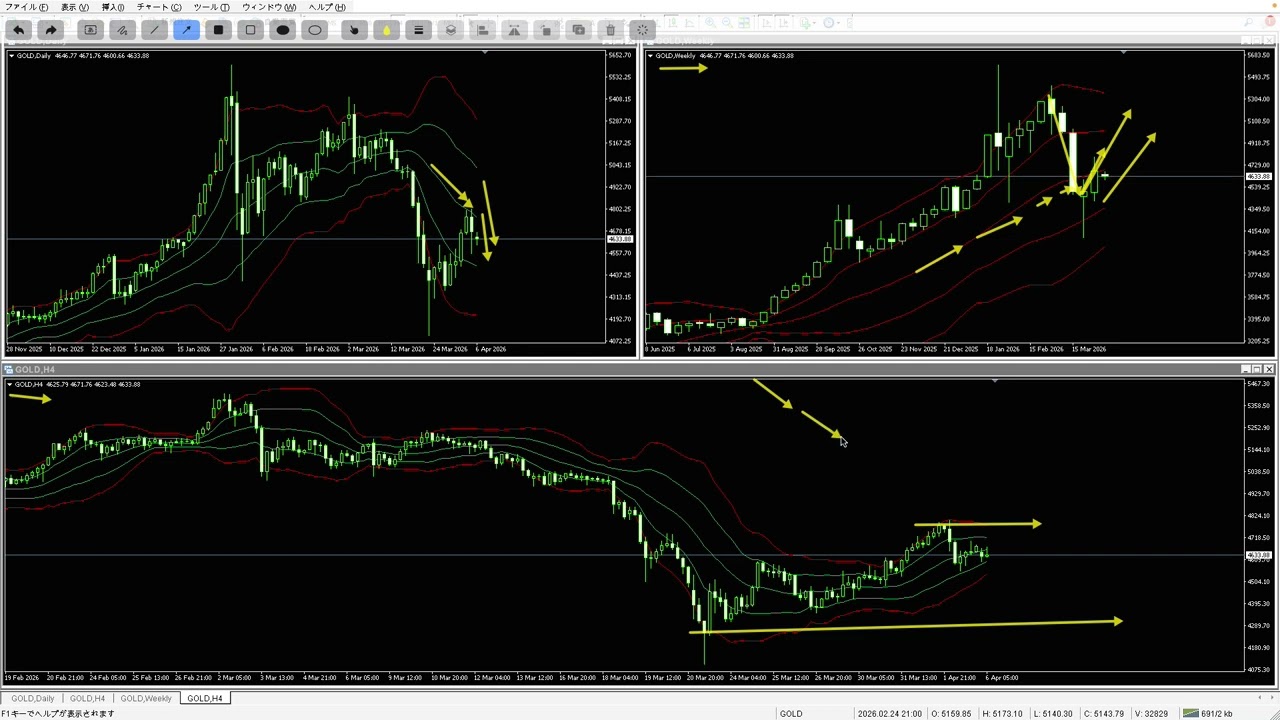Open the 挿入 menu
1280x720 pixels.
112,7
